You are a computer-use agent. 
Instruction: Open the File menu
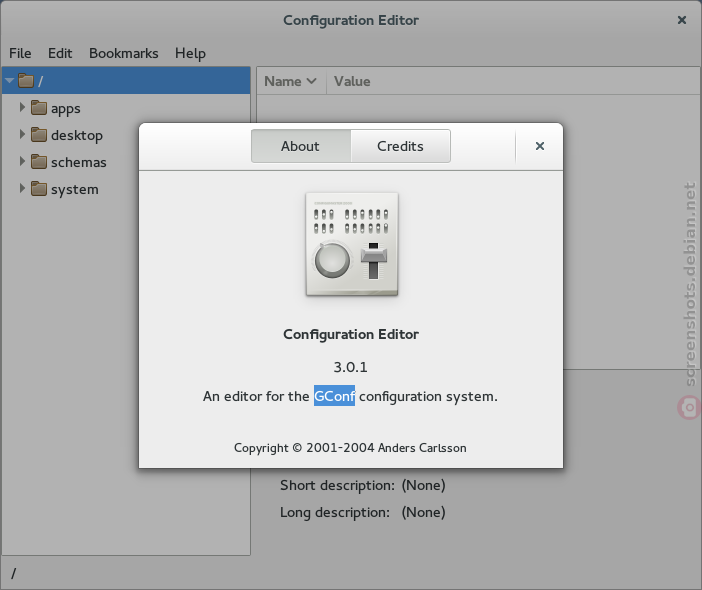tap(20, 53)
